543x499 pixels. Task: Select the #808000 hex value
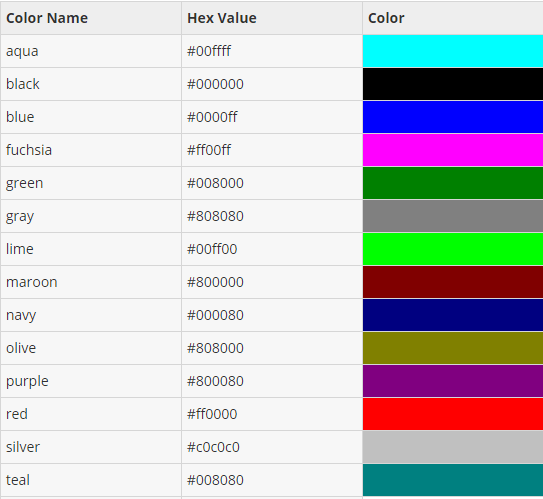[272, 348]
